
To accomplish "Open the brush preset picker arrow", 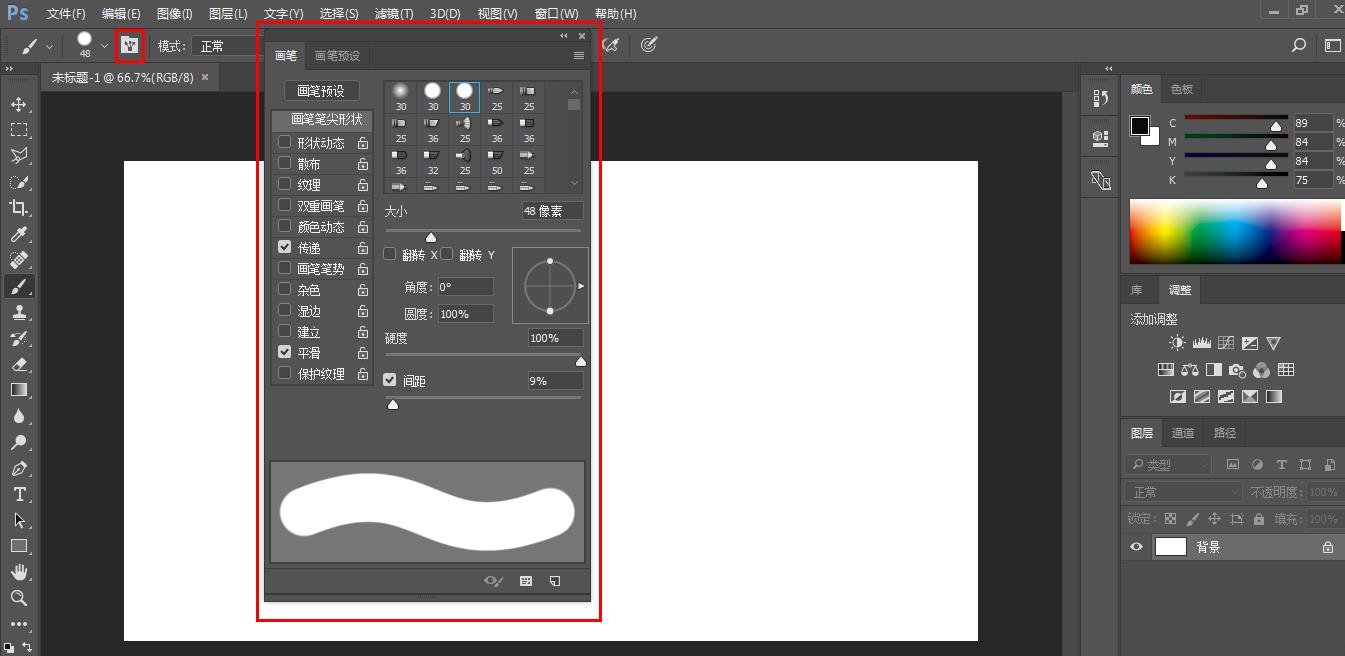I will [104, 46].
